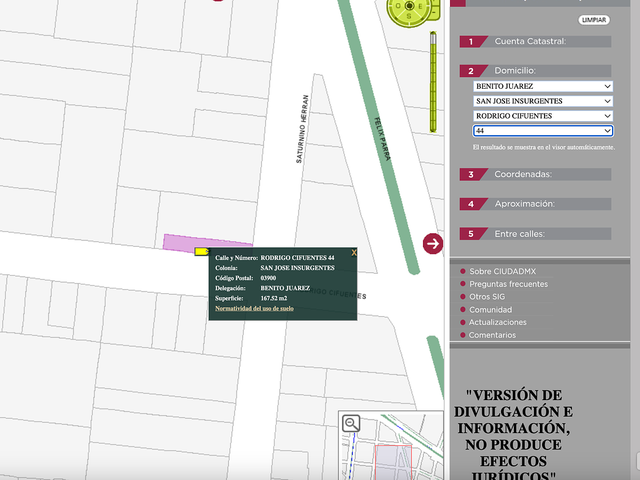This screenshot has height=480, width=640.
Task: Expand section 2 Domicilio
Action: pyautogui.click(x=536, y=71)
